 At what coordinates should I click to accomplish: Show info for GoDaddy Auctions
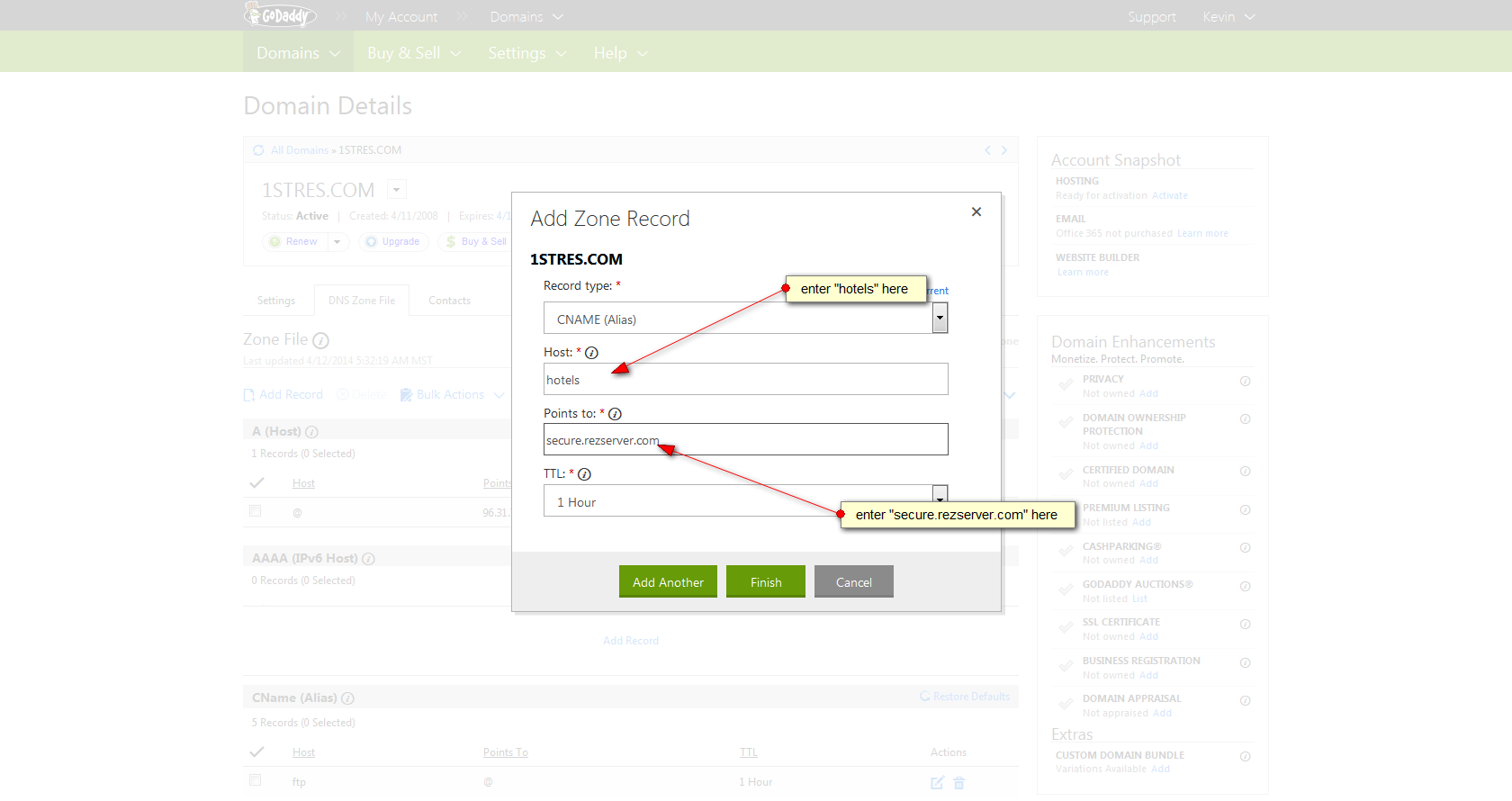pyautogui.click(x=1246, y=586)
